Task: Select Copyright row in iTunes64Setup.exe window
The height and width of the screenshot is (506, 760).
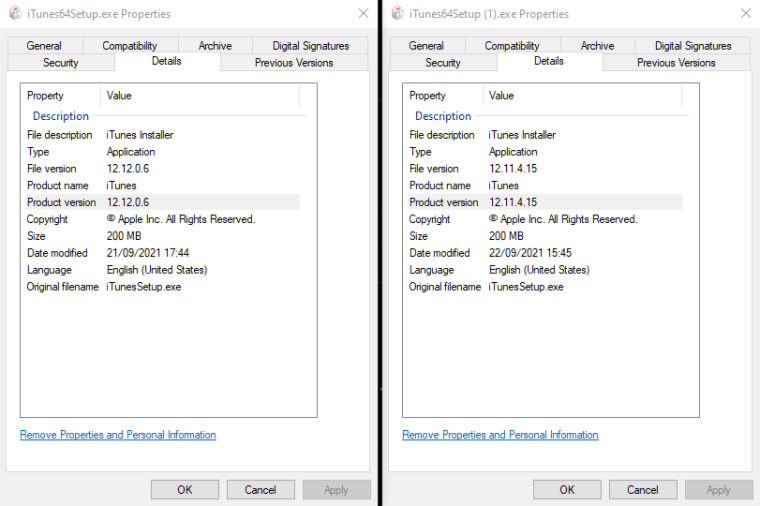Action: click(162, 219)
